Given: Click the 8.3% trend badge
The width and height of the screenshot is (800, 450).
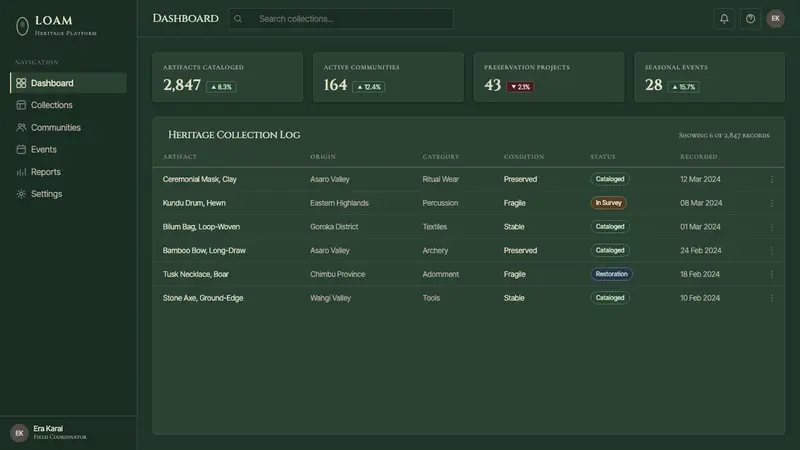Looking at the screenshot, I should 221,87.
